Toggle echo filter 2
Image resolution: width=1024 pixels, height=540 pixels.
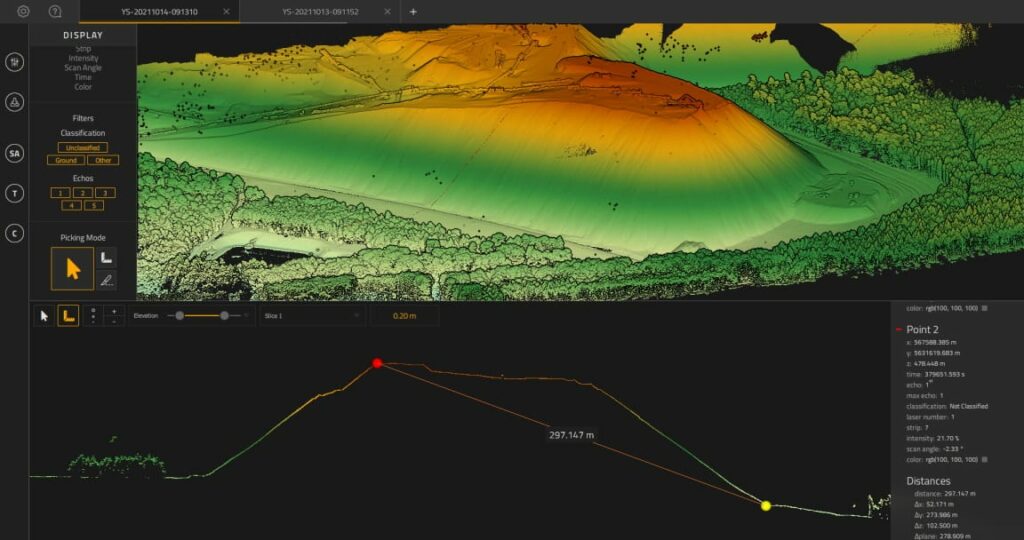point(83,193)
